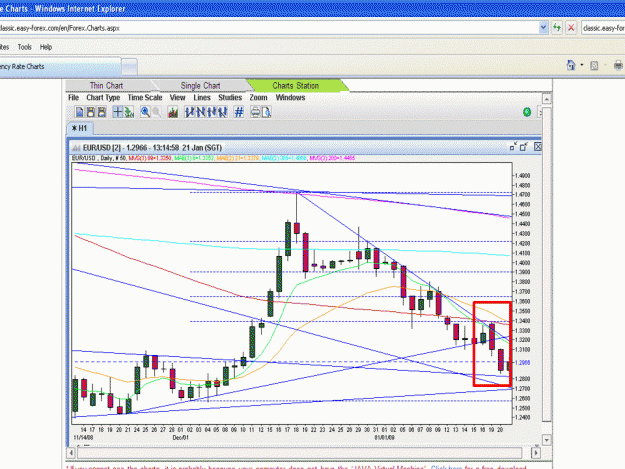The image size is (625, 469).
Task: Select the fourth blue line-tool icon
Action: point(222,112)
